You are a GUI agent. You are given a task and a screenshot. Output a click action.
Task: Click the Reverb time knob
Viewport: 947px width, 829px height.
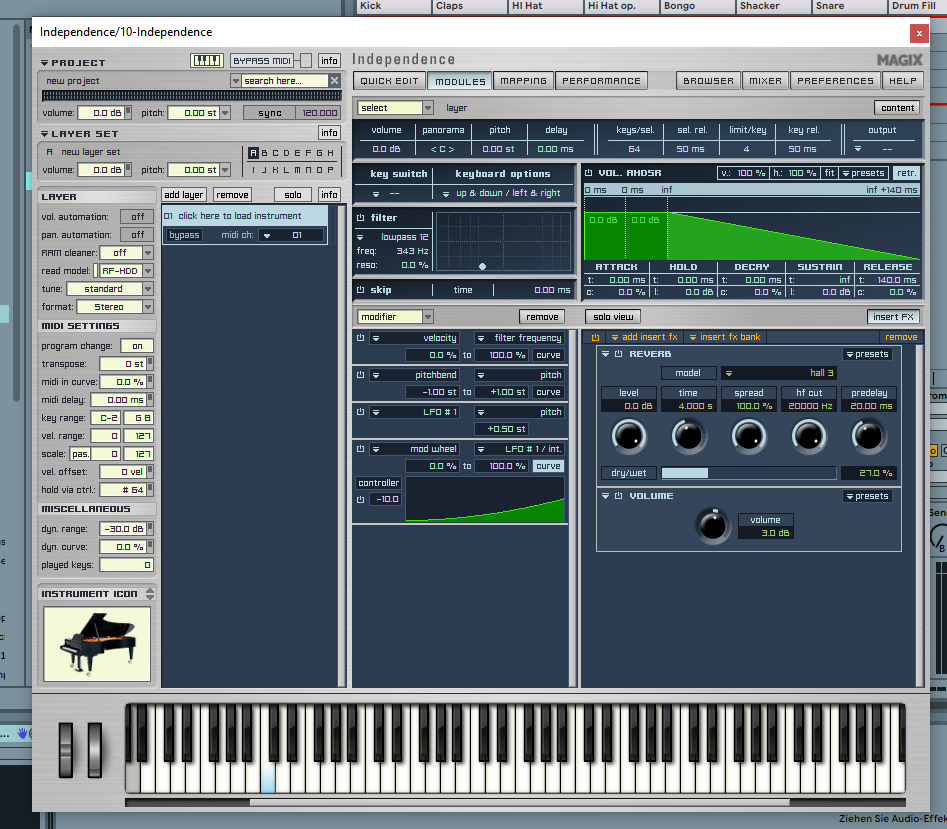click(x=688, y=437)
